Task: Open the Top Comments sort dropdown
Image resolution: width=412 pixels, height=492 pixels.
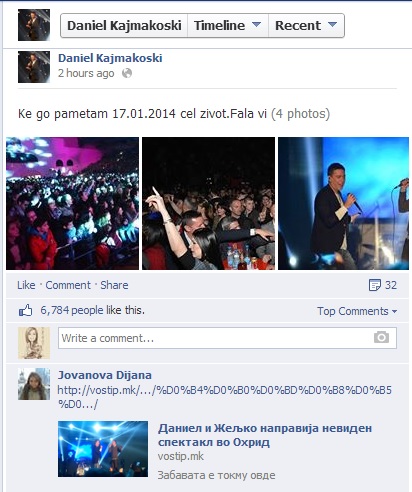Action: (x=357, y=311)
